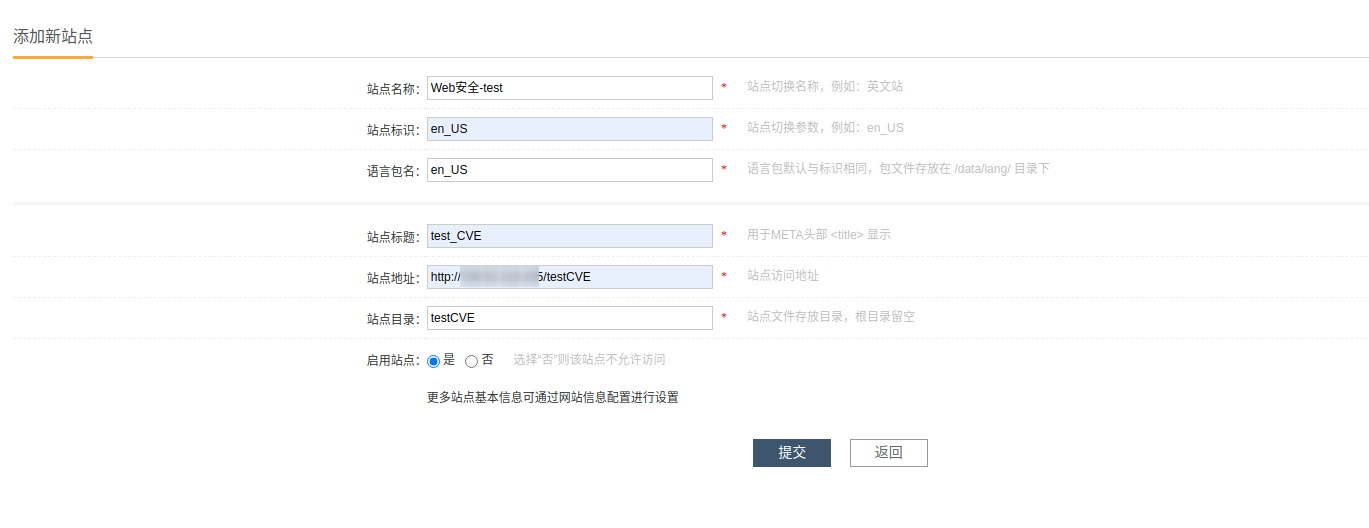Select the 站点标题 text field
The image size is (1369, 528).
point(569,236)
